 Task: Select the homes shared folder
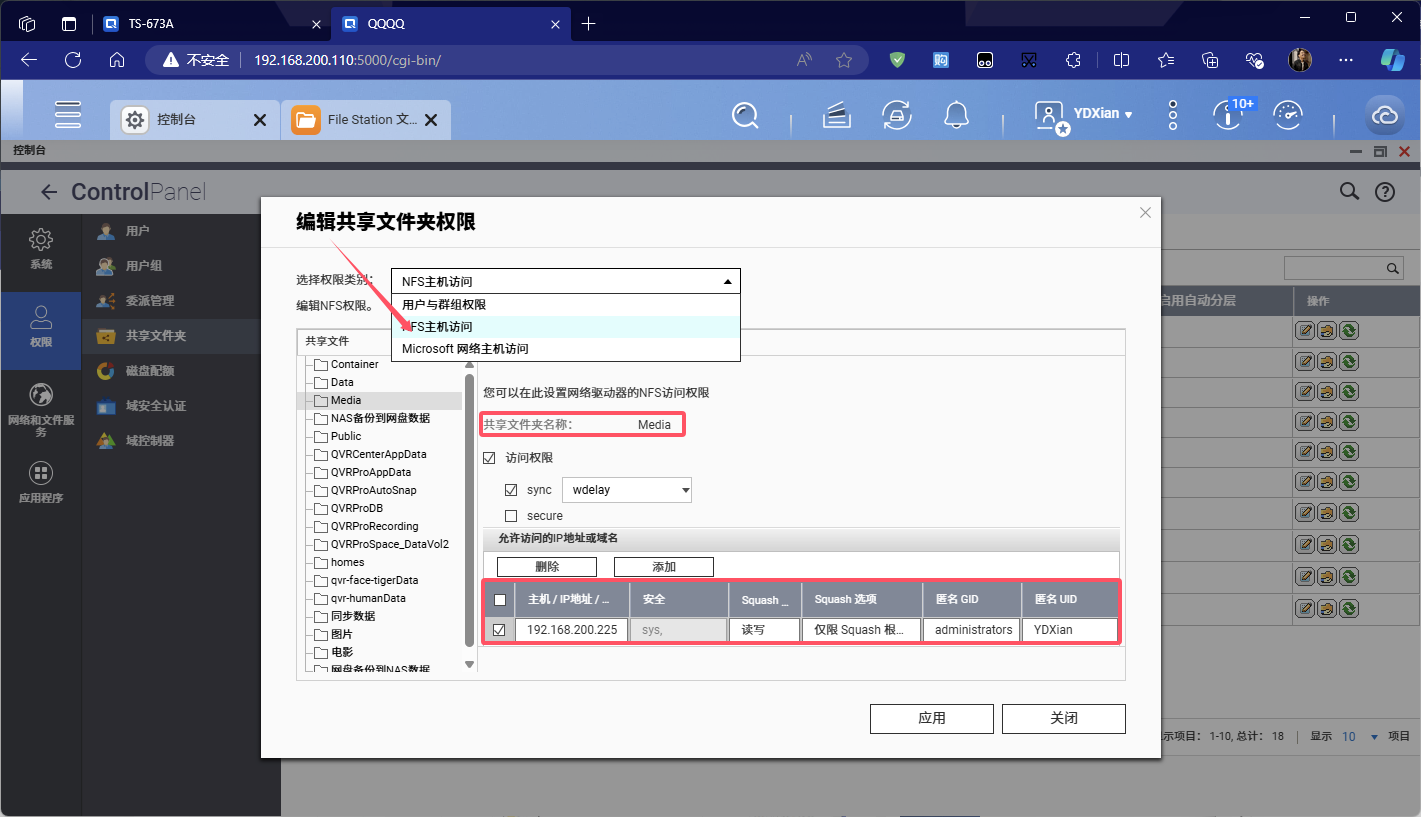(x=347, y=562)
